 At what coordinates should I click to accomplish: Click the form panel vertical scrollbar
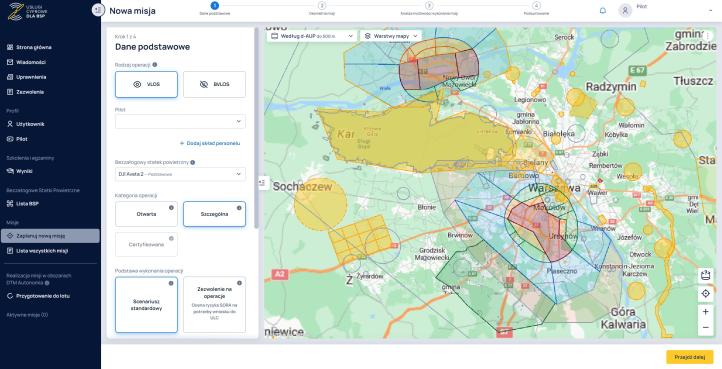256,129
